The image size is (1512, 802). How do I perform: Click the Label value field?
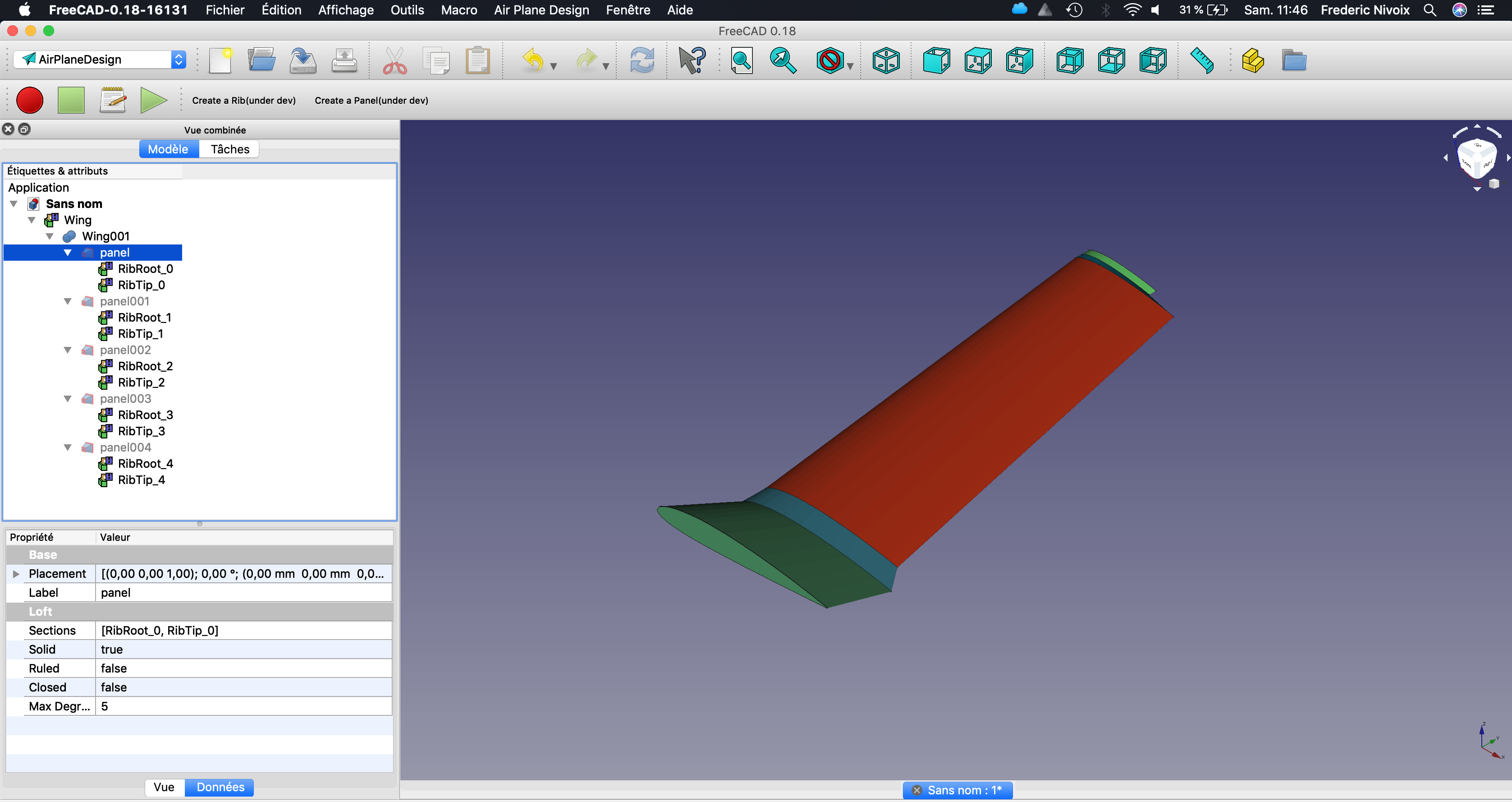[x=243, y=592]
